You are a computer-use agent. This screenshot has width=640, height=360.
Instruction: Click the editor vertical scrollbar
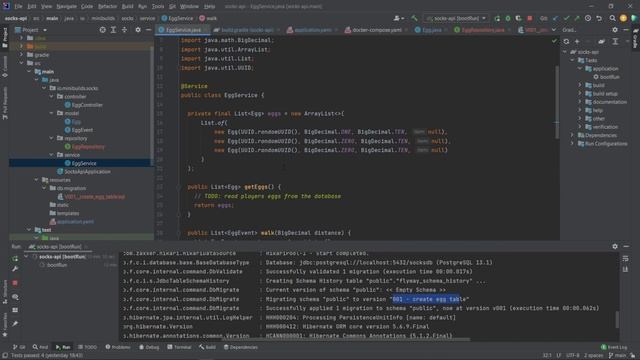coord(557,102)
